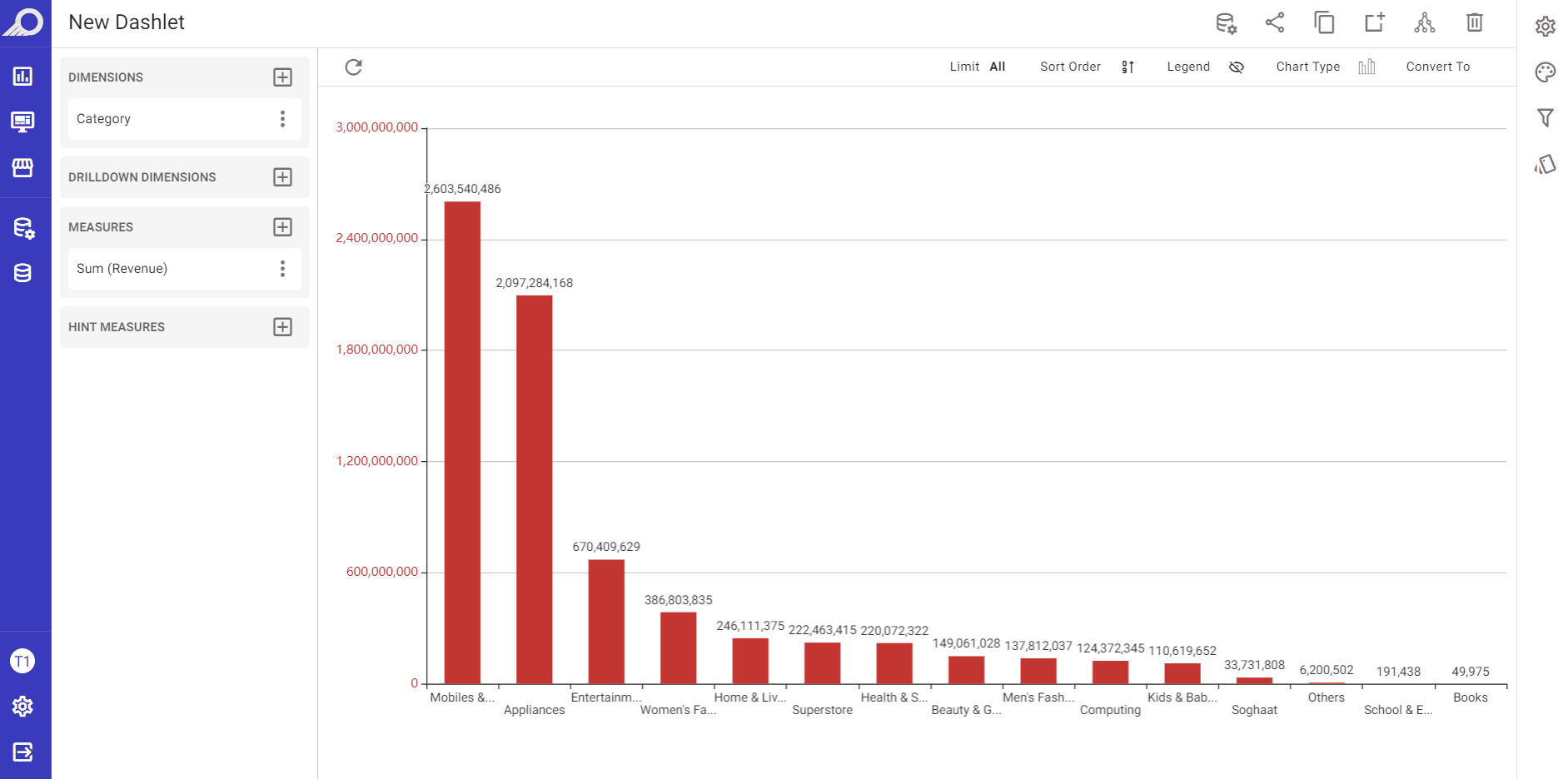Open the Sum (Revenue) measure options menu
The image size is (1568, 779).
pyautogui.click(x=283, y=269)
